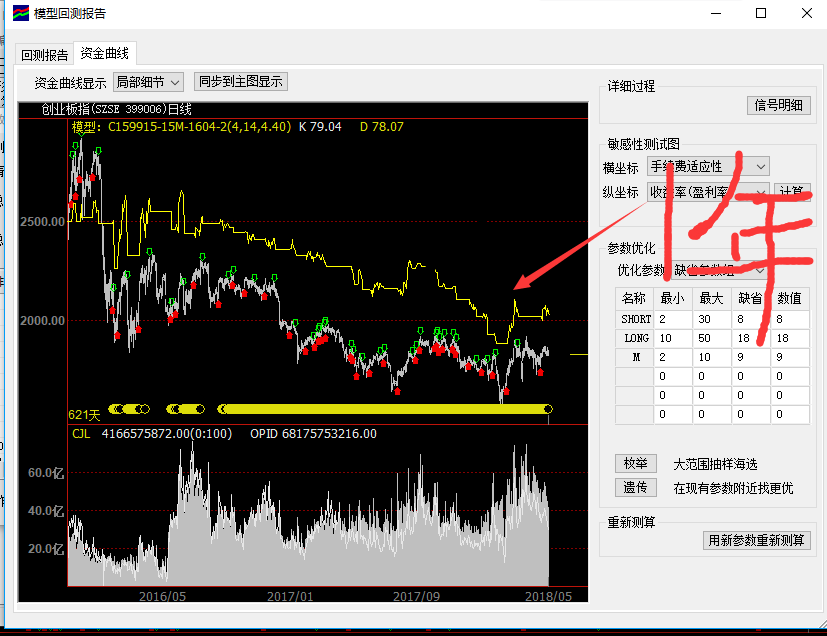Maximize the 模型回测报告 window
This screenshot has width=827, height=636.
(761, 14)
